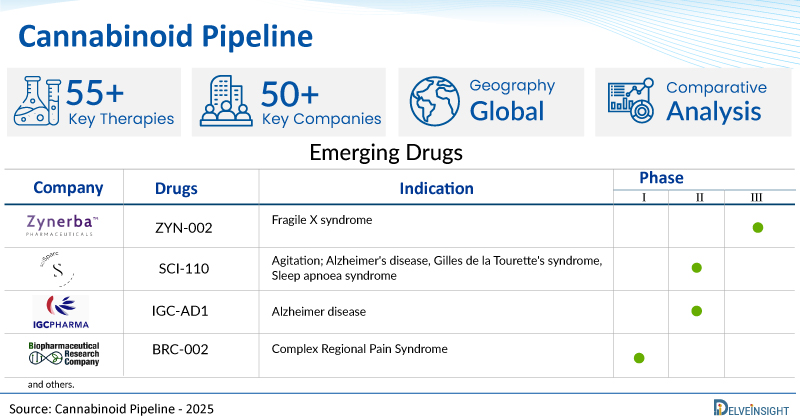Viewport: 800px width, 420px height.
Task: Open the BRC-002 drug entry
Action: (180, 350)
